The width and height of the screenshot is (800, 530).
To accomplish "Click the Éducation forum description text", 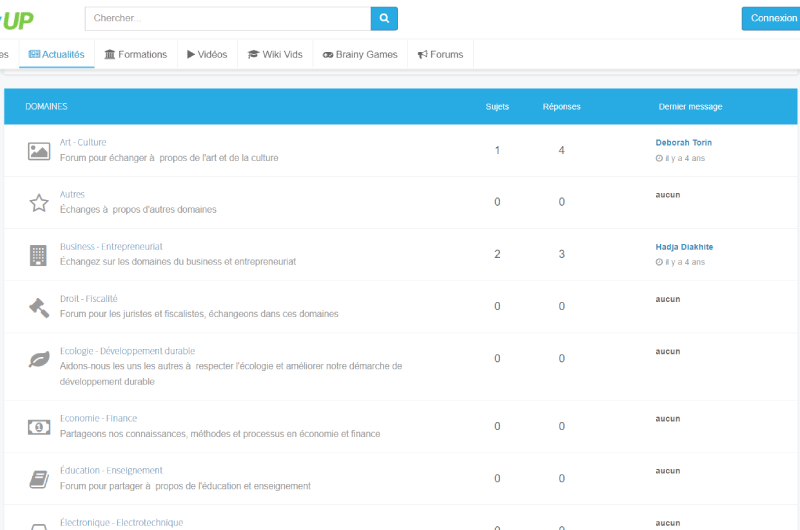I will coord(185,486).
